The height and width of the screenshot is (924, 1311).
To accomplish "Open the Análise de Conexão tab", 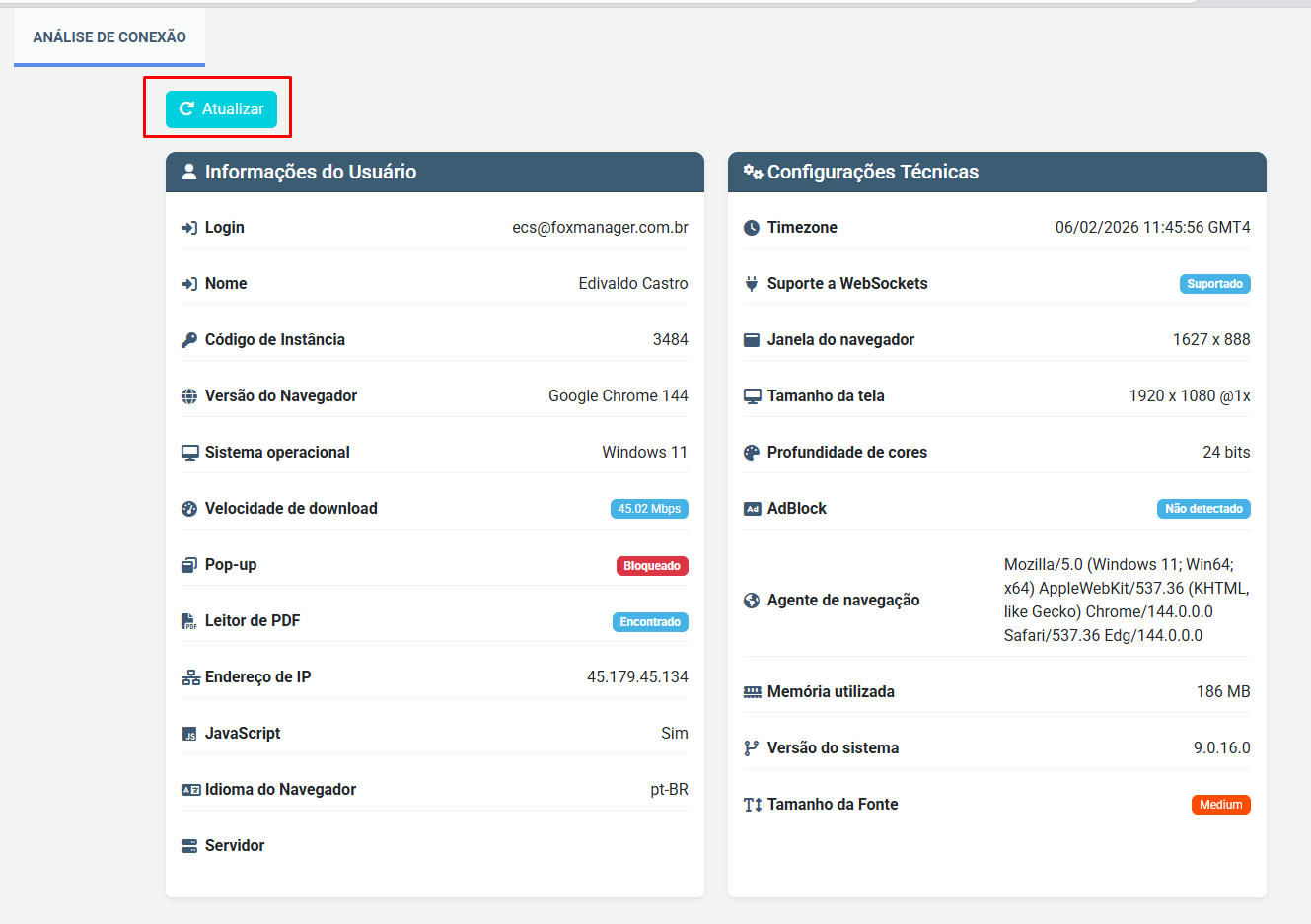I will [x=109, y=37].
